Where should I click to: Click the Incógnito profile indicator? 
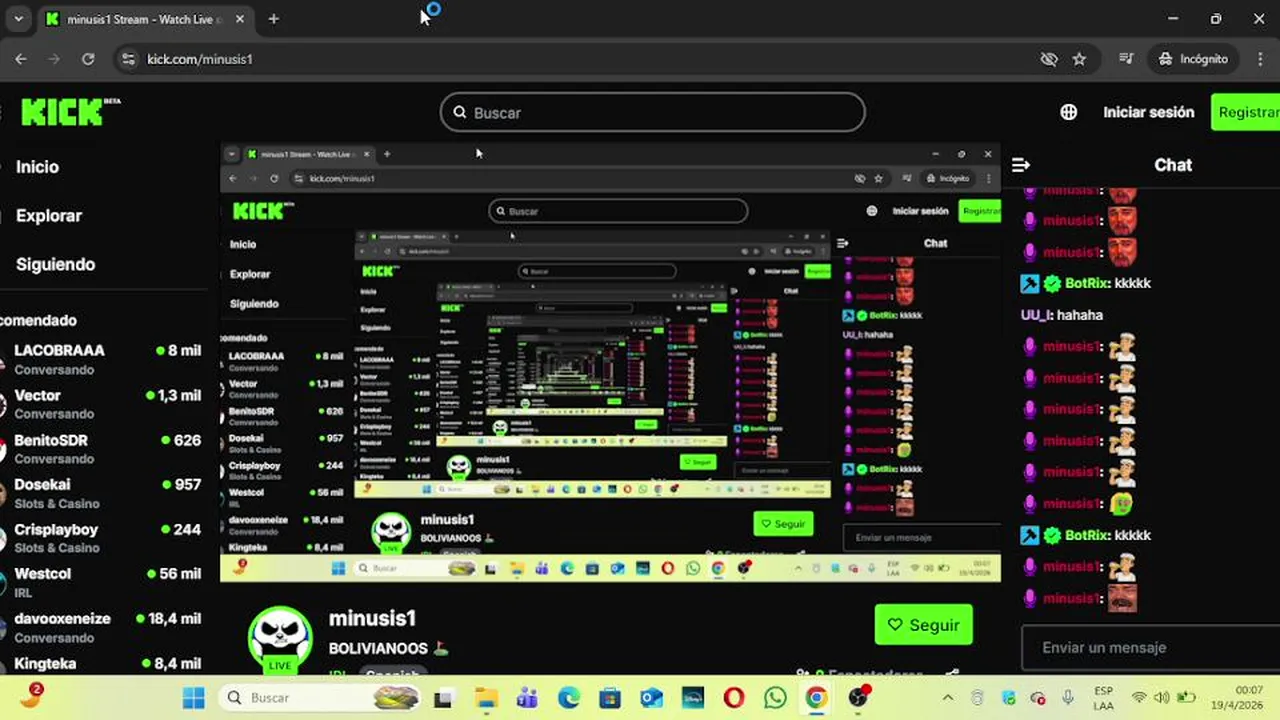(1193, 59)
